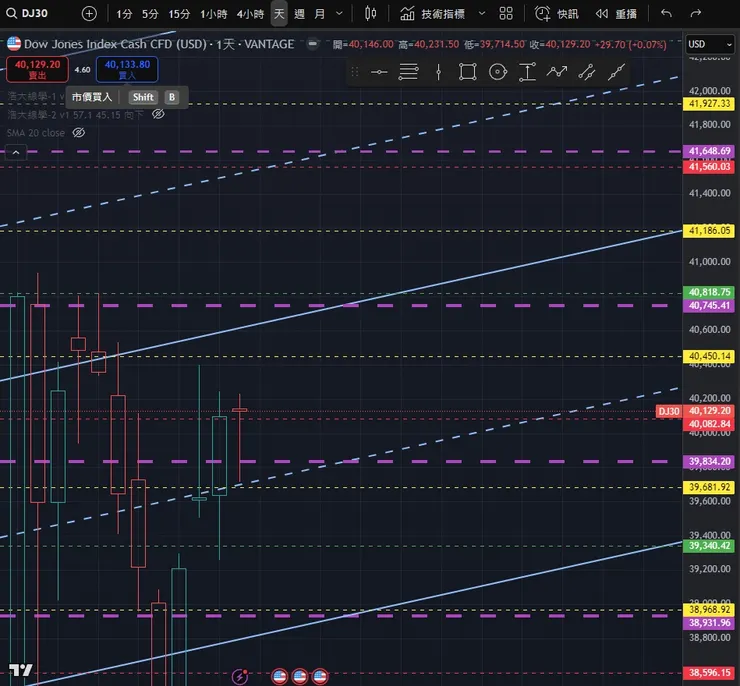Click the purple lightning event marker
This screenshot has height=686, width=740.
click(240, 677)
